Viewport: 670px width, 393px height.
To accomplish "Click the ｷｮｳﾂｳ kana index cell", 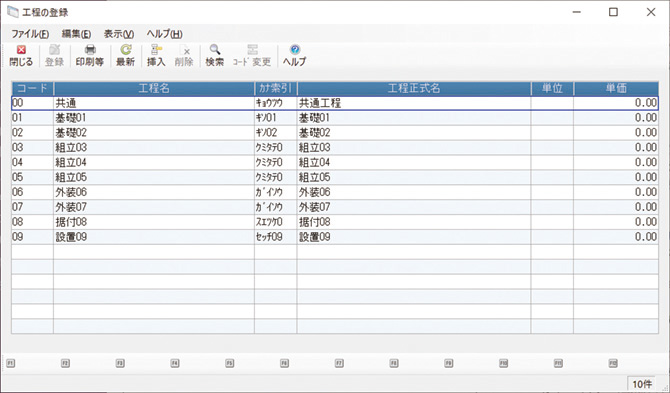I will tap(276, 103).
